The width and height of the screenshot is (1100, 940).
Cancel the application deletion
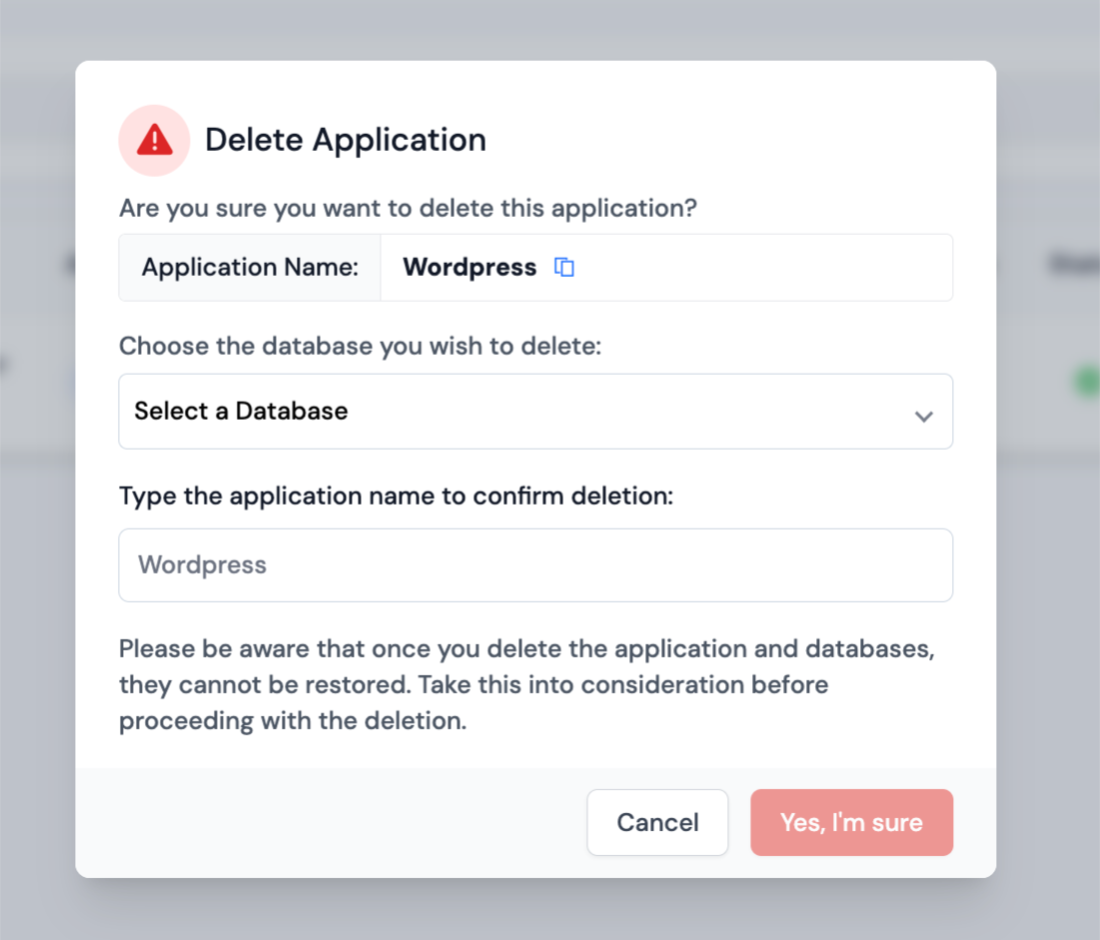(657, 822)
